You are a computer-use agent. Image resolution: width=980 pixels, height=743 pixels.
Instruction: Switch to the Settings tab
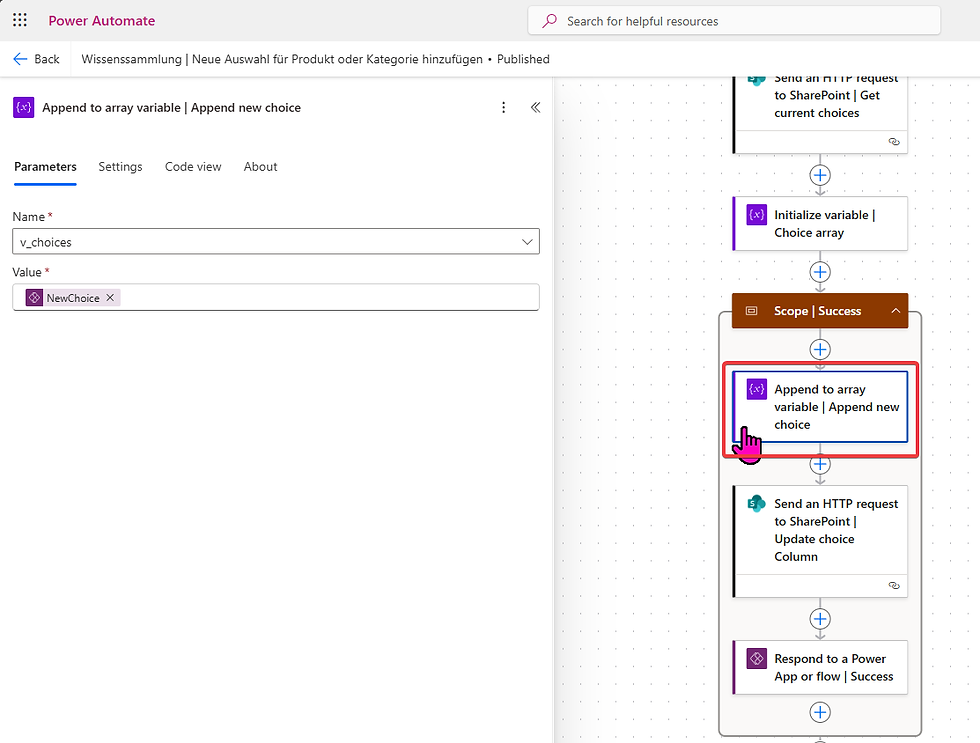click(x=120, y=167)
